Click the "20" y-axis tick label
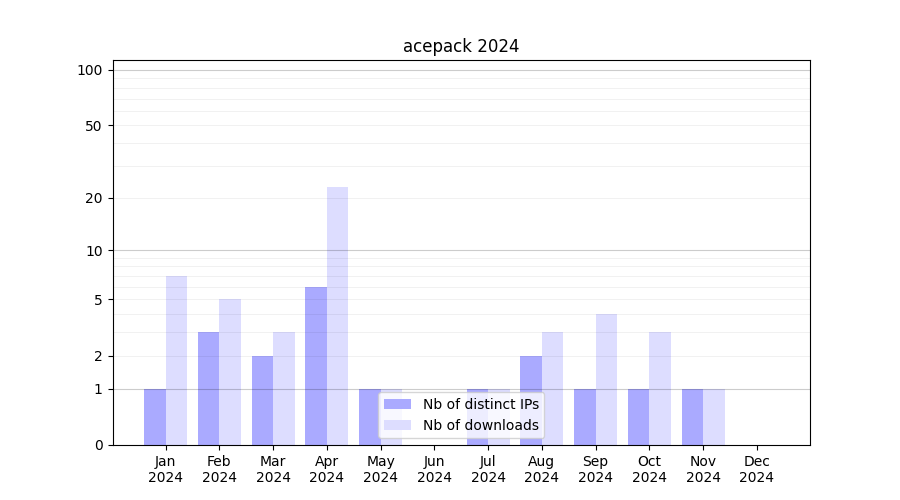This screenshot has width=900, height=500. click(x=94, y=198)
